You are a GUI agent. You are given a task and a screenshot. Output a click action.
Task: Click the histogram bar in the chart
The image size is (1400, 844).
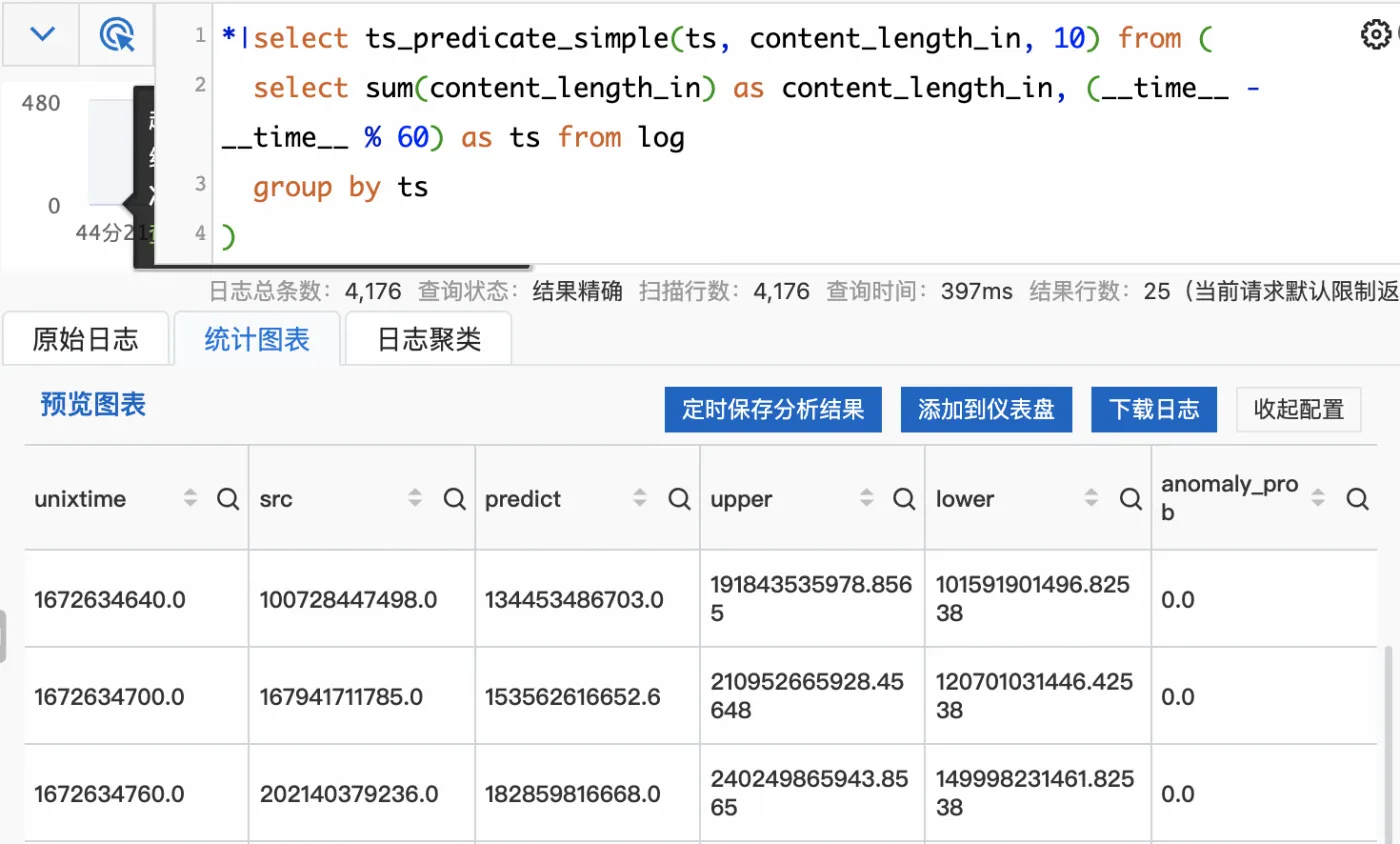click(110, 152)
